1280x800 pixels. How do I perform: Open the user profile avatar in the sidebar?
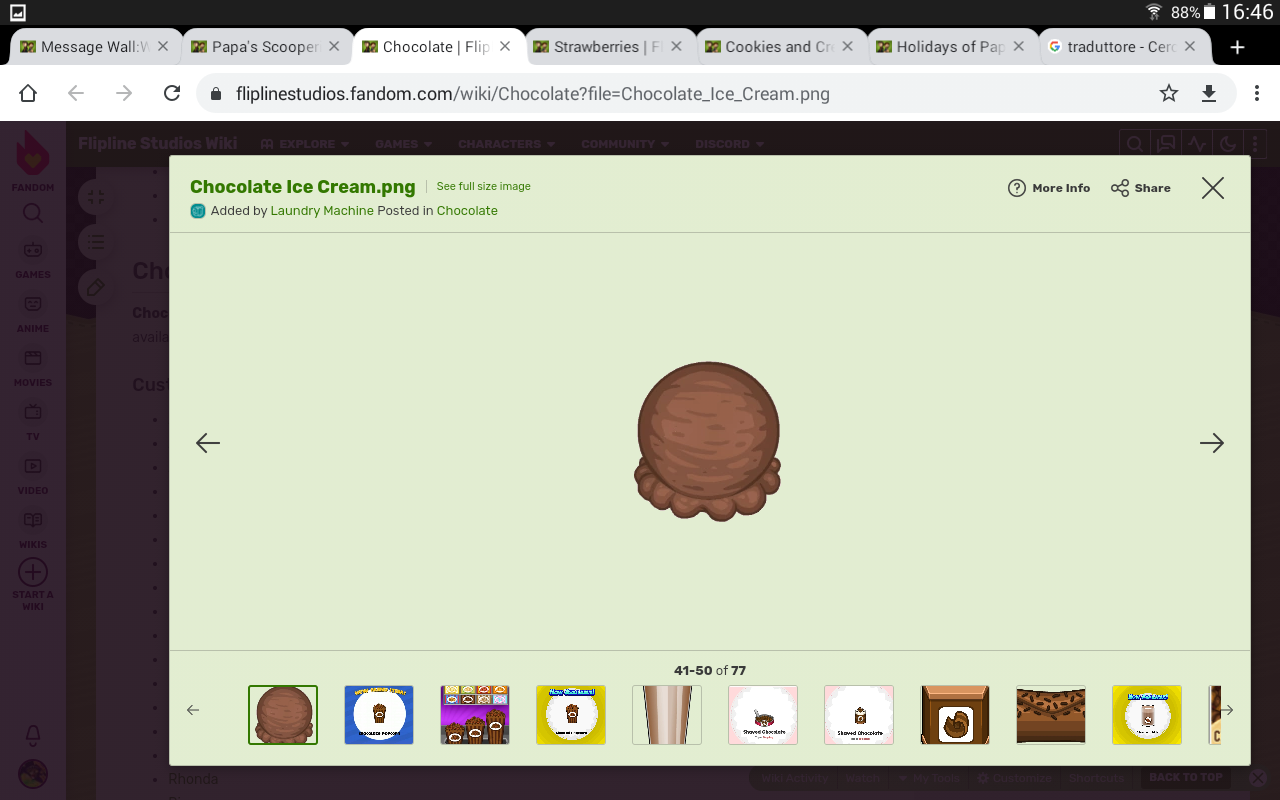point(33,774)
